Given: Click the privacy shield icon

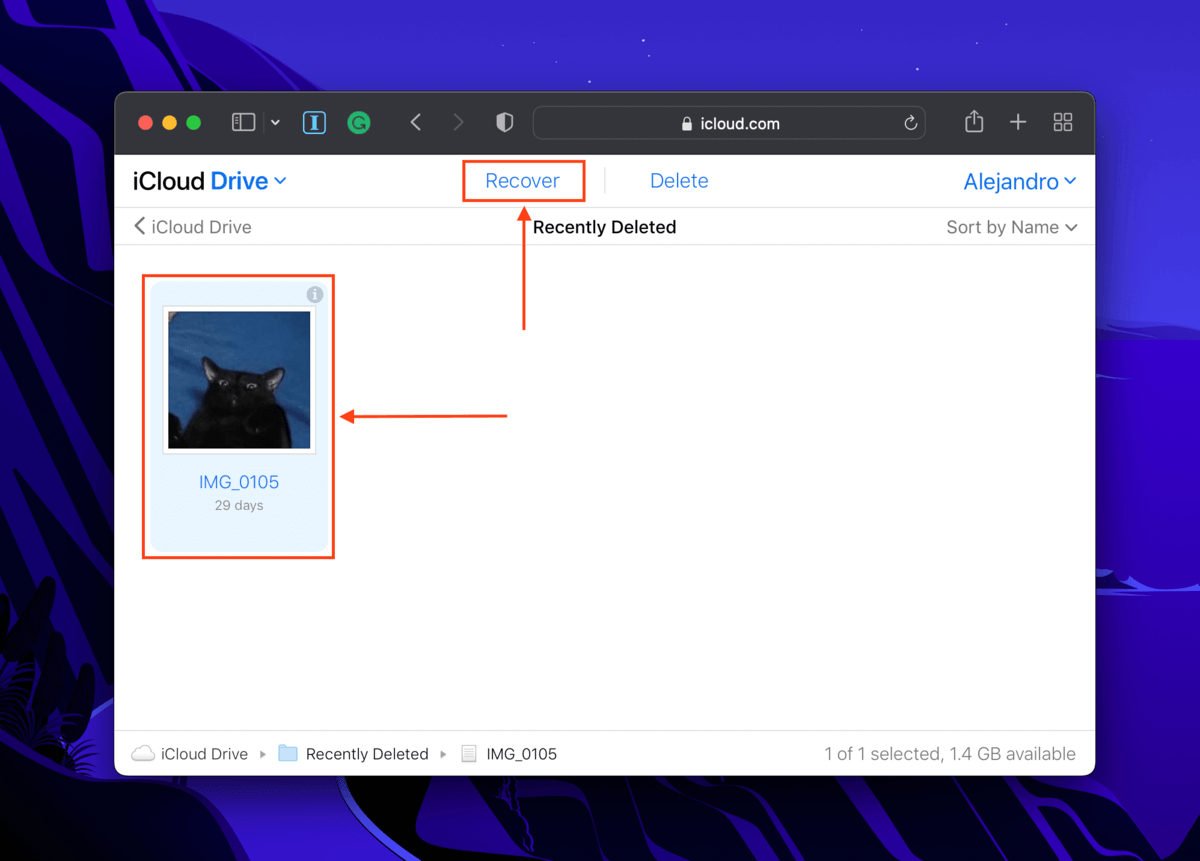Looking at the screenshot, I should [505, 122].
